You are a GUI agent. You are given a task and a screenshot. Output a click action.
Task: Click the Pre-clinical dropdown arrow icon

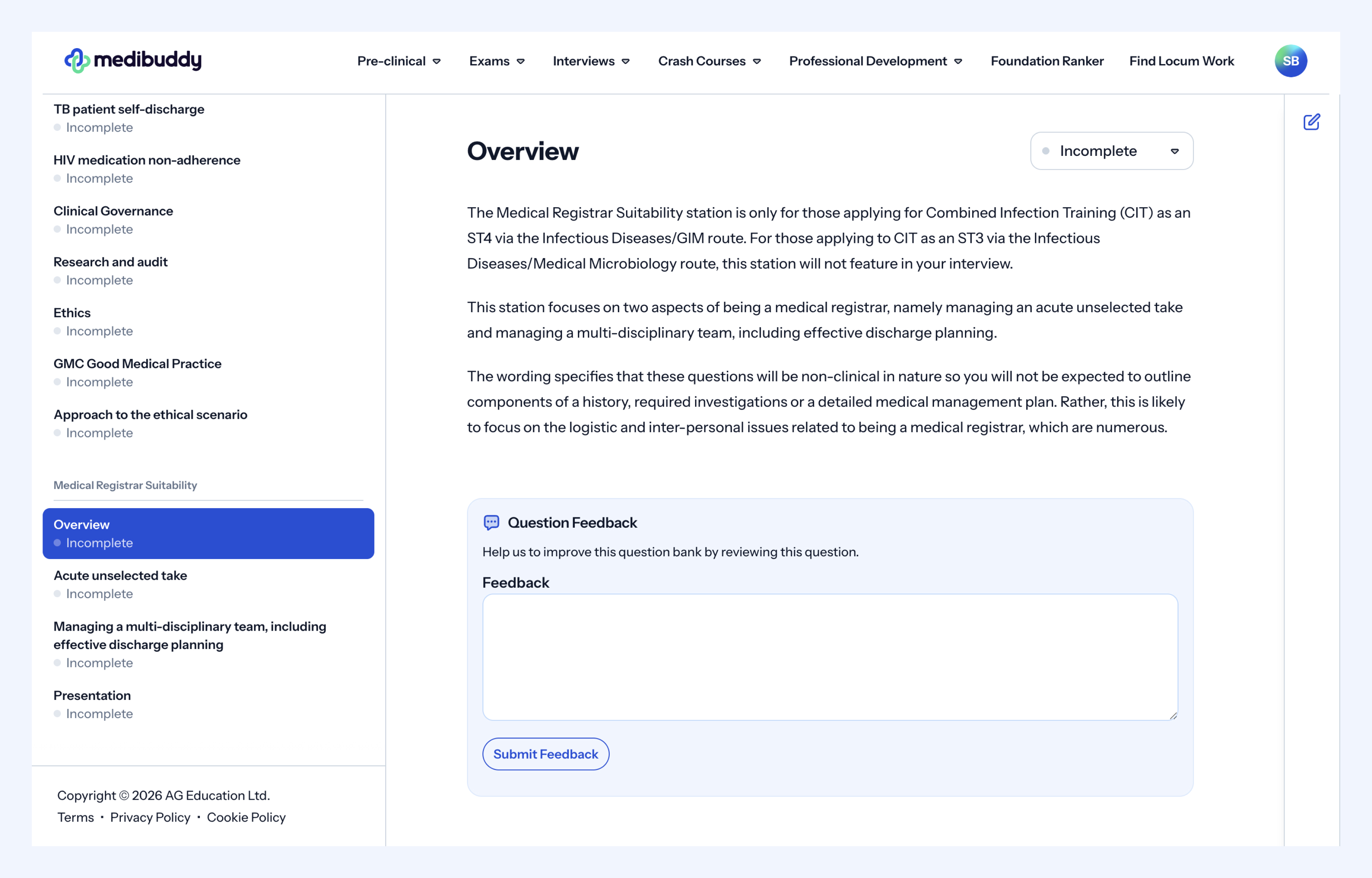(x=437, y=62)
